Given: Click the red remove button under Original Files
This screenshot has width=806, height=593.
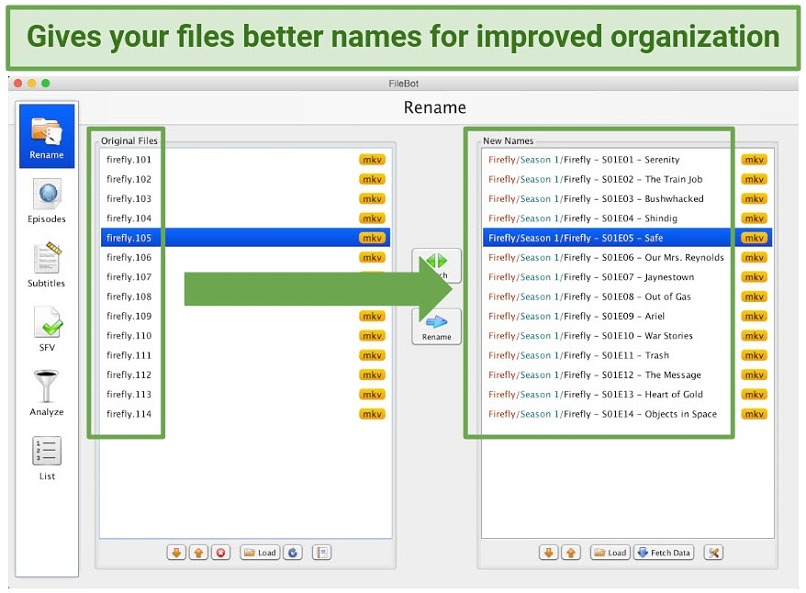Looking at the screenshot, I should pos(221,552).
